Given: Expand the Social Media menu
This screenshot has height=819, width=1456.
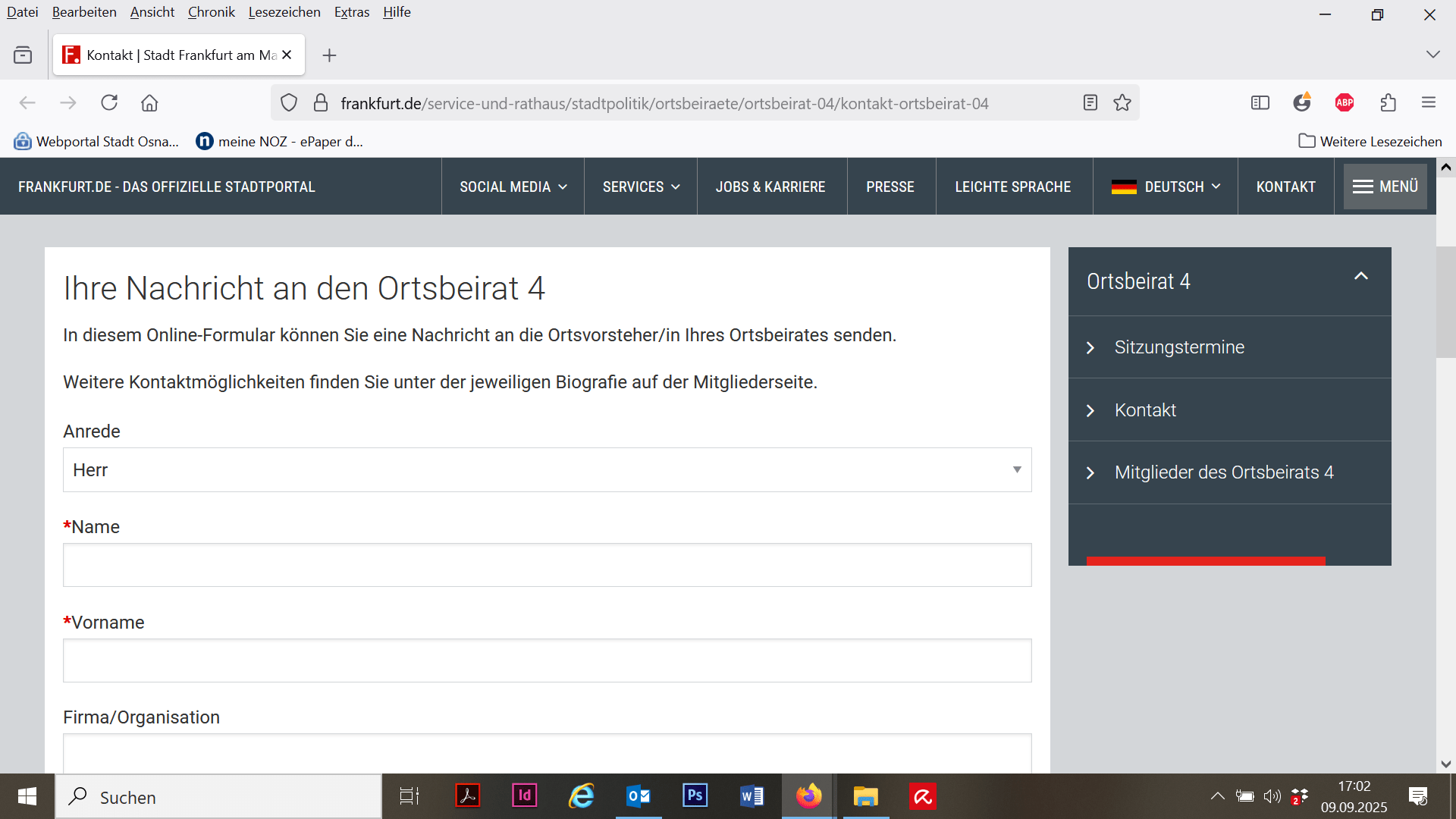Looking at the screenshot, I should 513,187.
